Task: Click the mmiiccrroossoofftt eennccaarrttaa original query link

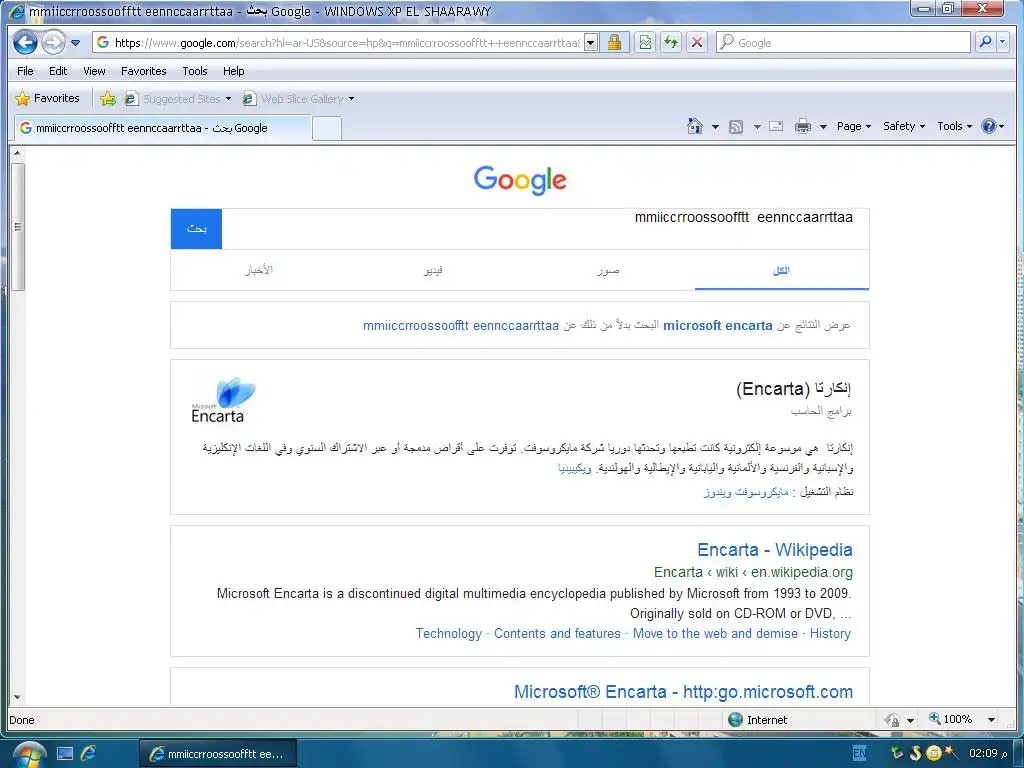Action: pos(461,325)
